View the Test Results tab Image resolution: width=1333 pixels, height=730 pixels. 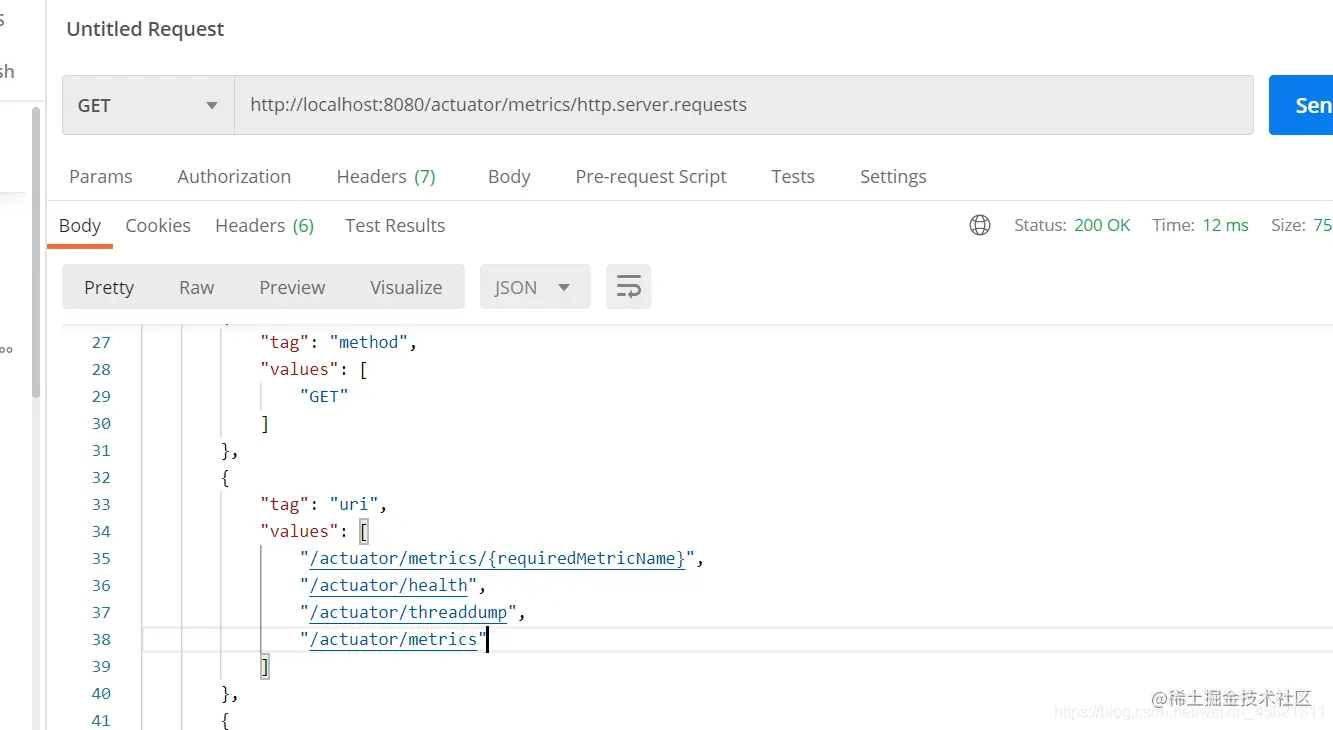pos(395,225)
